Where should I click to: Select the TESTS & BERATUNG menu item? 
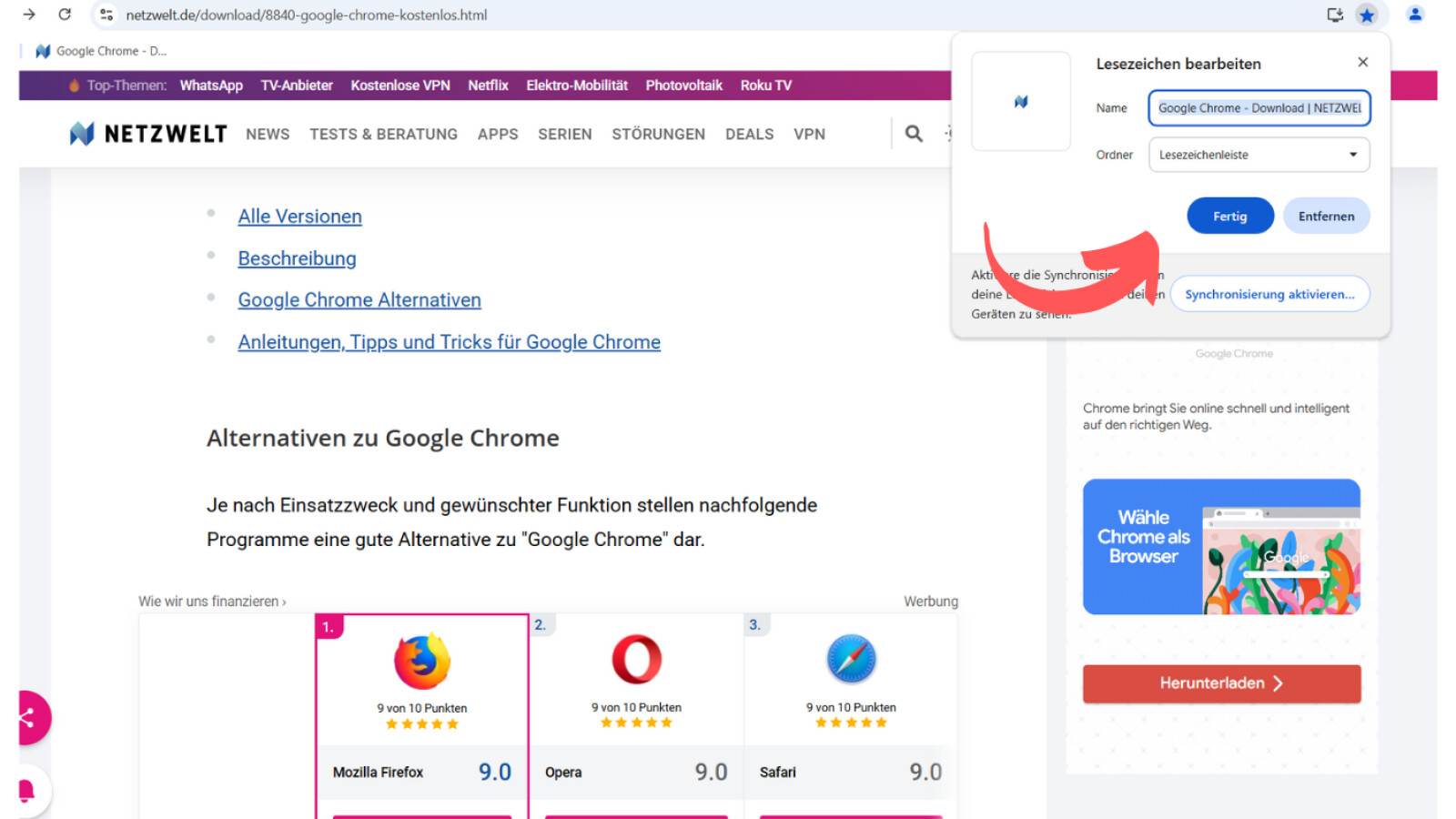coord(383,134)
